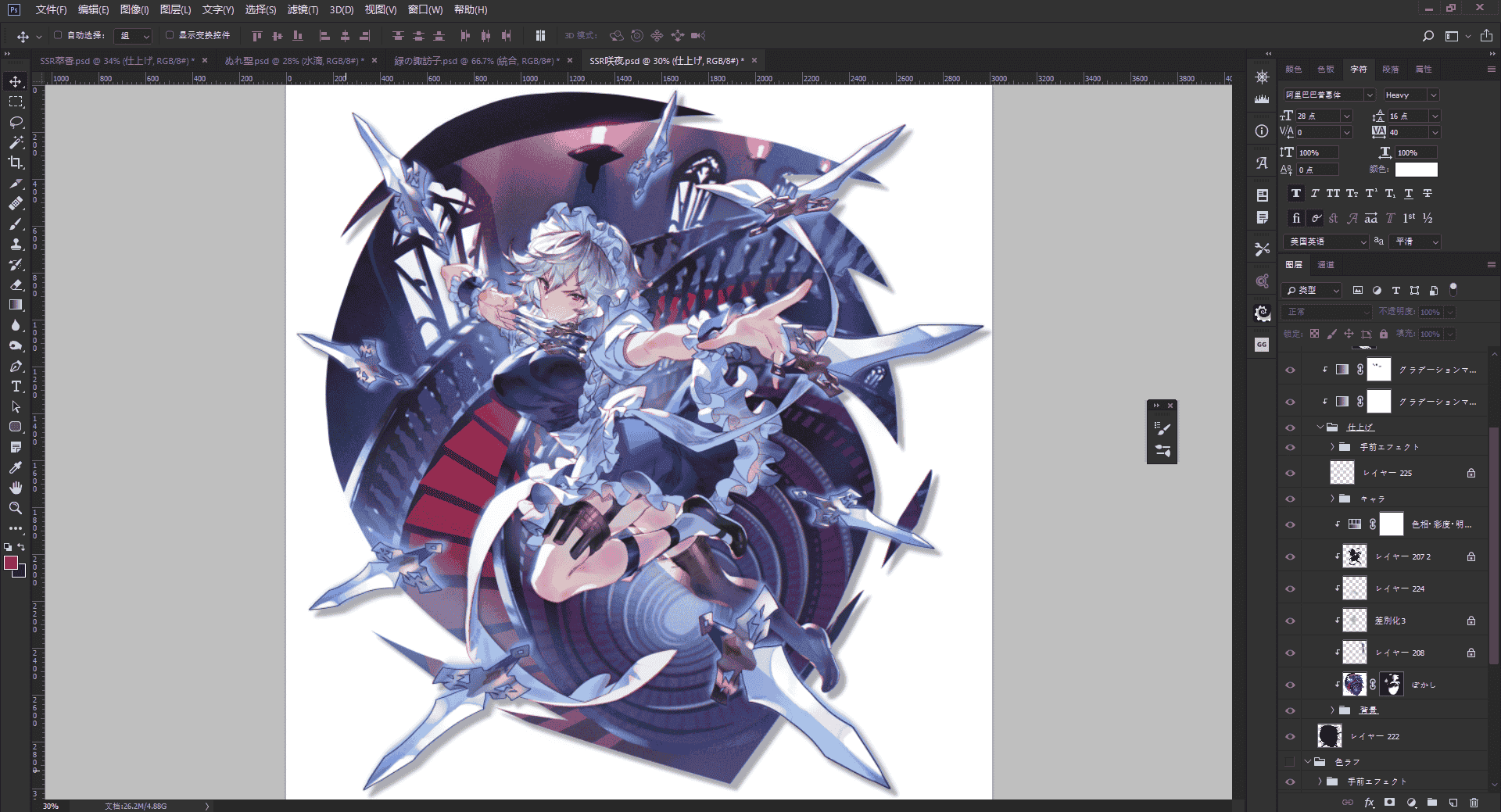1501x812 pixels.
Task: Expand the キャラ layer group
Action: click(x=1332, y=499)
